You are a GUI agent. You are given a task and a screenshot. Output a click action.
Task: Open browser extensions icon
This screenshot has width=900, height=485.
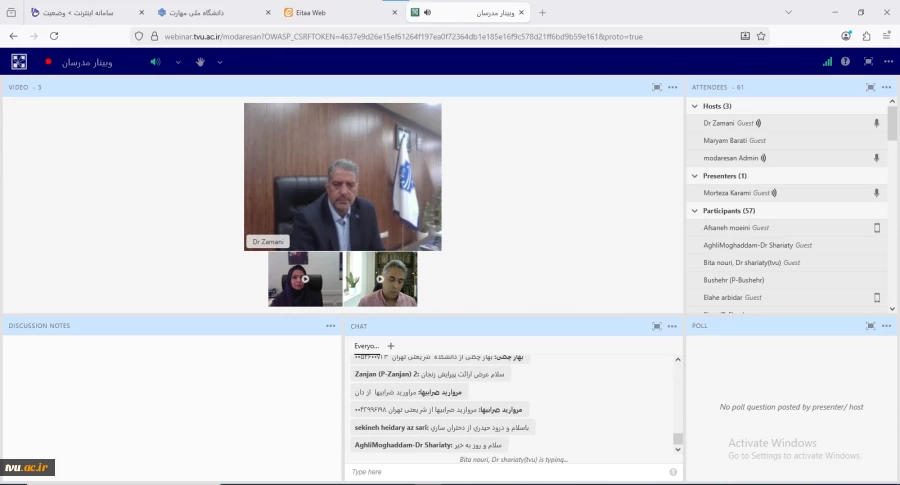click(x=866, y=36)
